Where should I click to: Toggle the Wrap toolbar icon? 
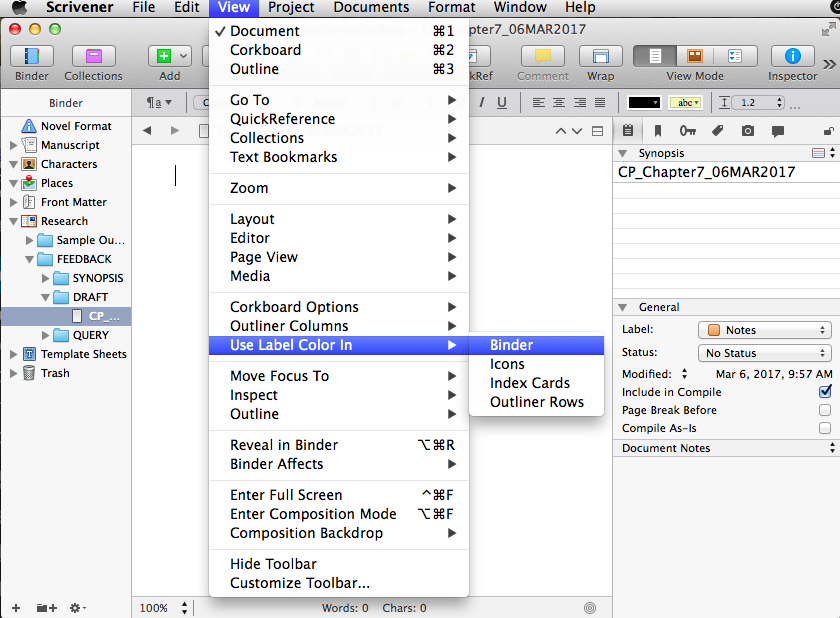pos(601,56)
